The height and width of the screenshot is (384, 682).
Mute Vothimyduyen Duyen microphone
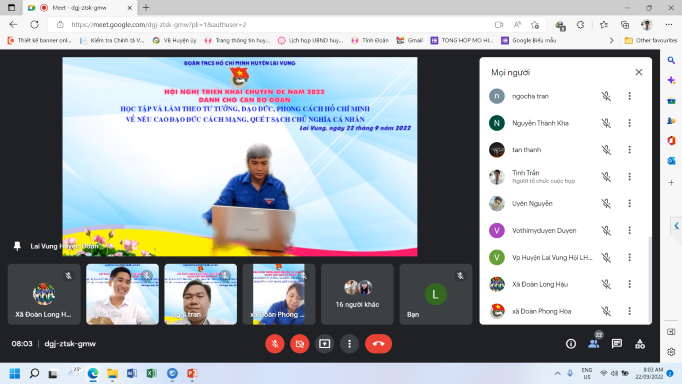pos(606,230)
